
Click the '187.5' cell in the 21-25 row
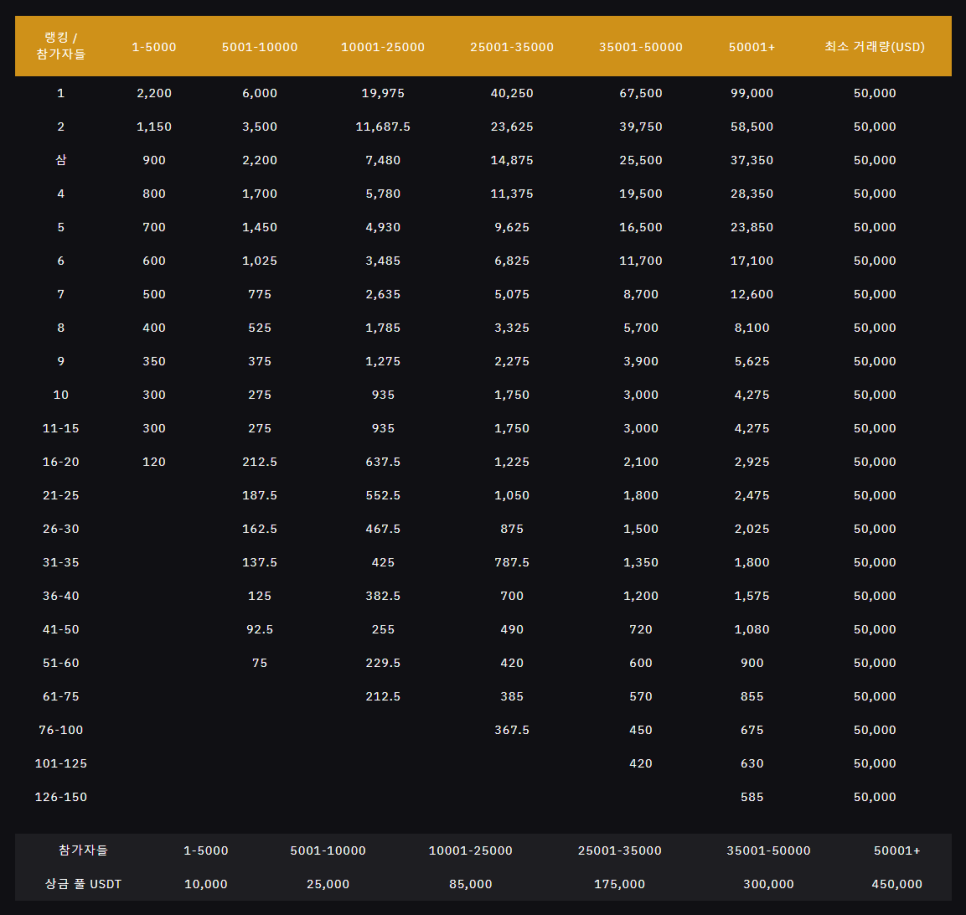[x=259, y=495]
